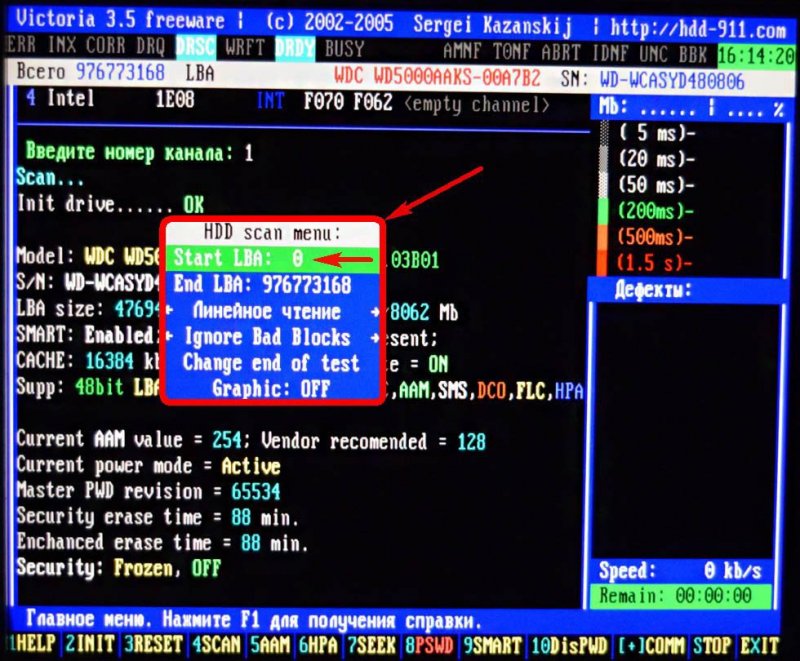Click left arrow beside Линейное чтение
The height and width of the screenshot is (661, 800).
[169, 311]
